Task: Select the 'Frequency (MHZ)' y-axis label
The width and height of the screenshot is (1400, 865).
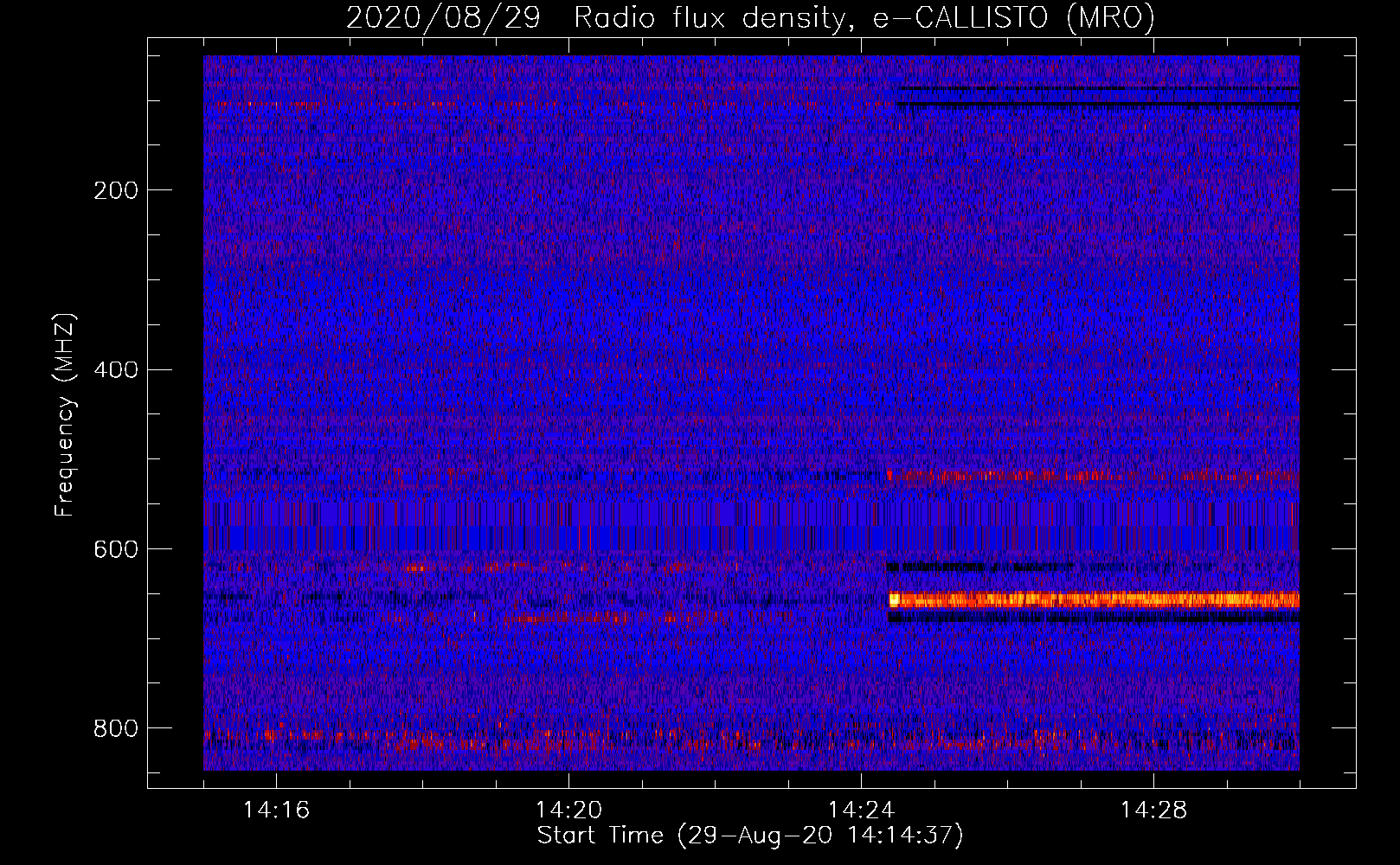Action: [x=65, y=414]
